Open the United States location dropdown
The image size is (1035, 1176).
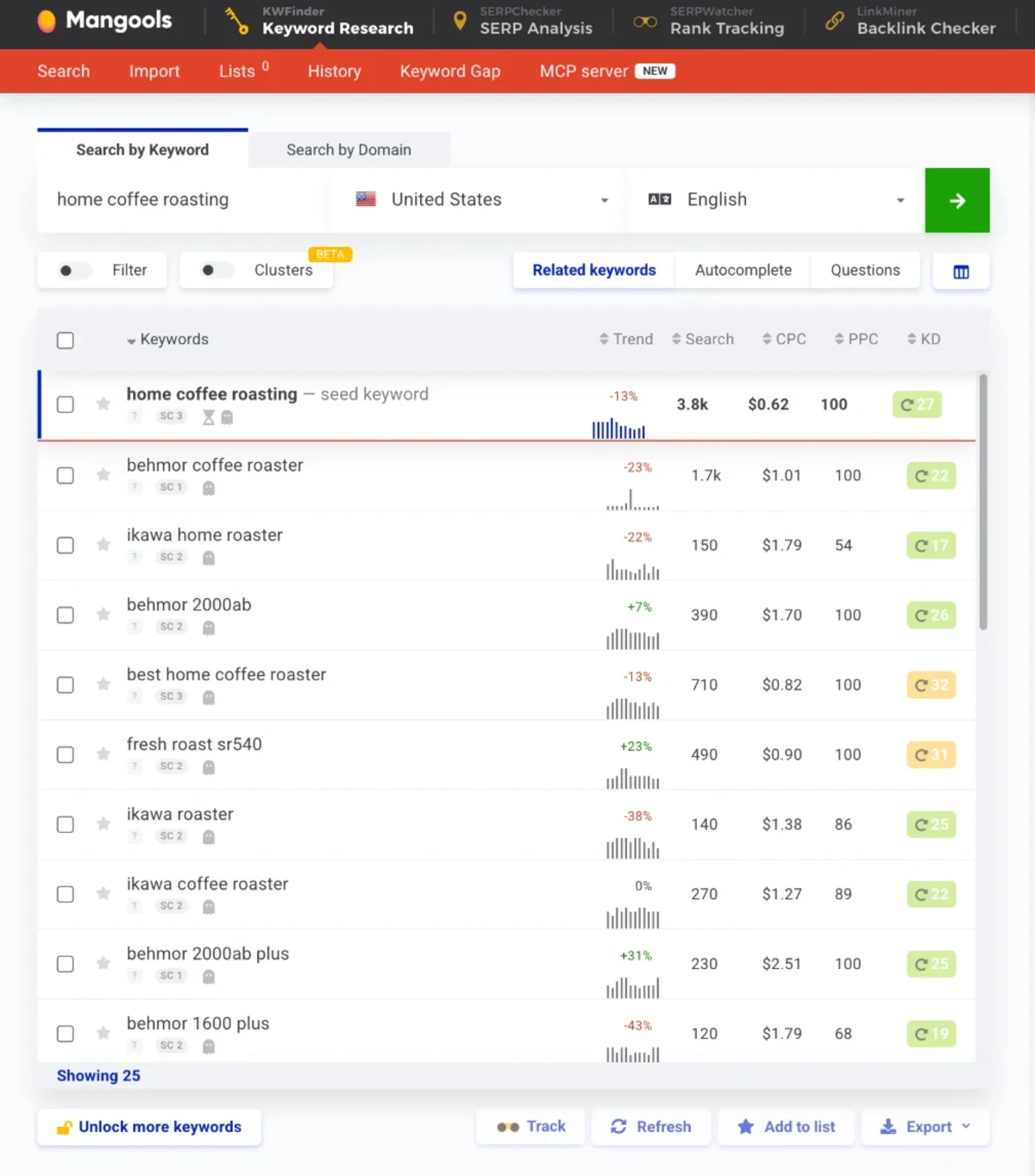pyautogui.click(x=482, y=200)
